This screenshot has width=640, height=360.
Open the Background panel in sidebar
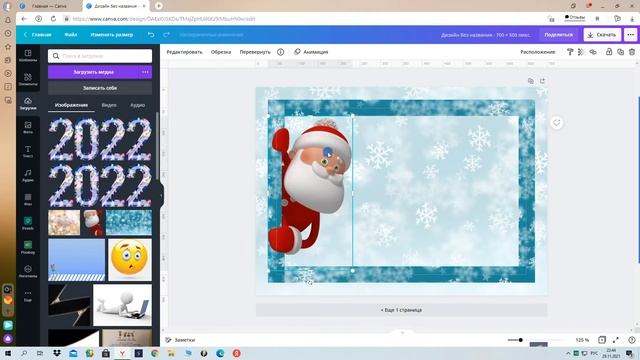tap(28, 200)
